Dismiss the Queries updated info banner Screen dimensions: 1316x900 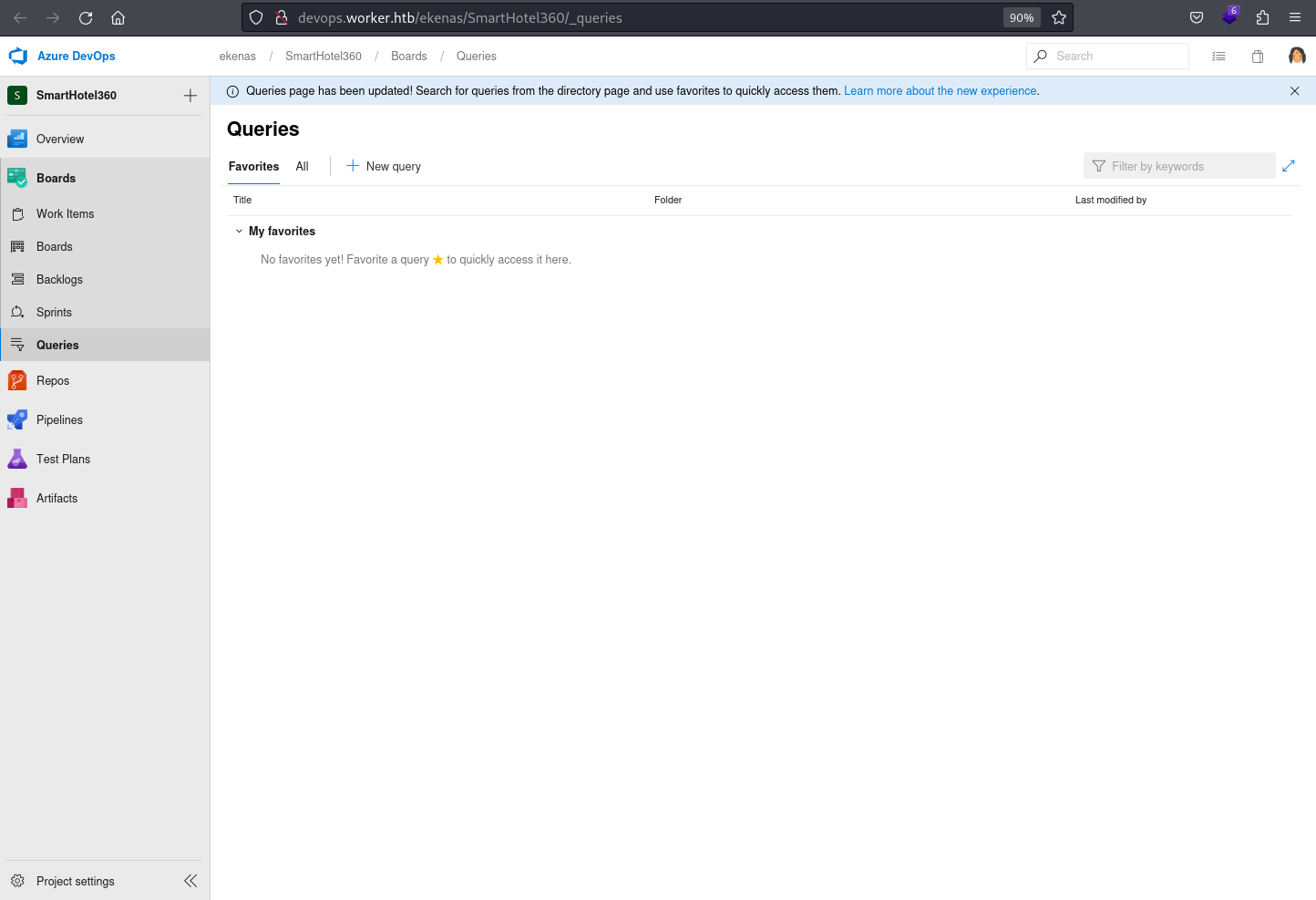tap(1295, 91)
